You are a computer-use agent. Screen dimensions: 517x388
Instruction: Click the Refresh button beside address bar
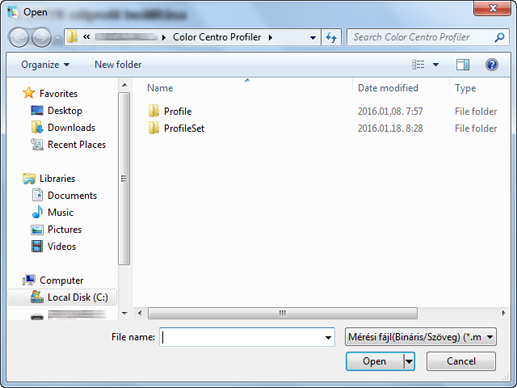[331, 37]
